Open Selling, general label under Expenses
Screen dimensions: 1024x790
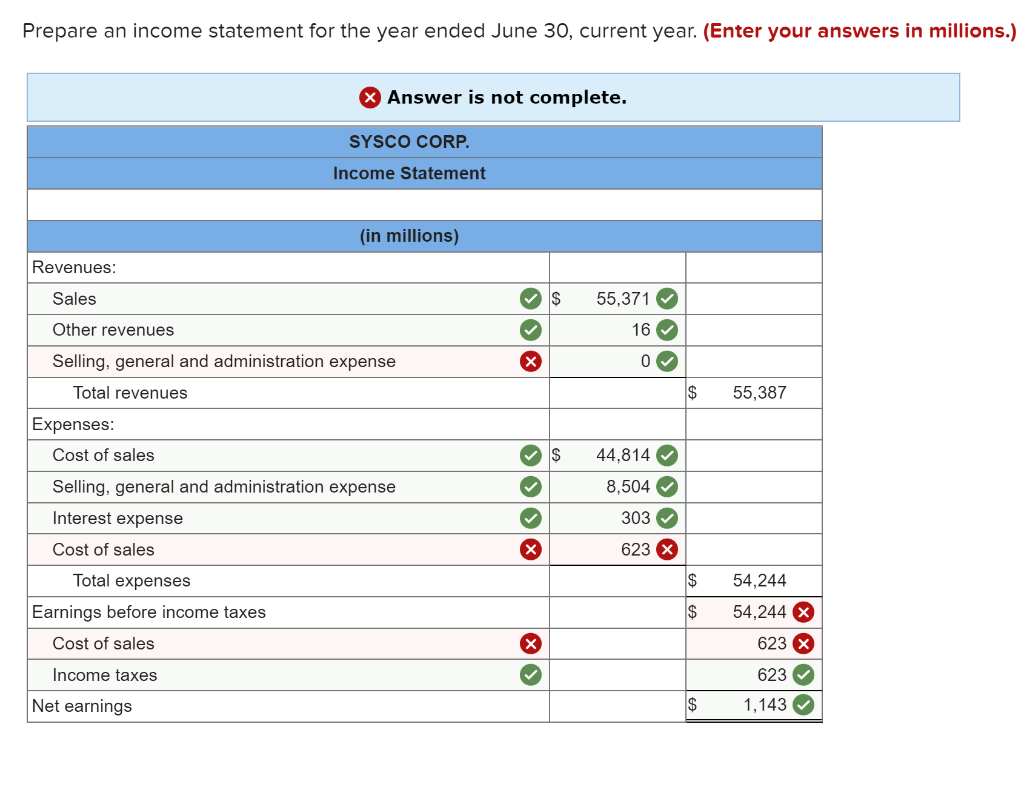coord(288,486)
